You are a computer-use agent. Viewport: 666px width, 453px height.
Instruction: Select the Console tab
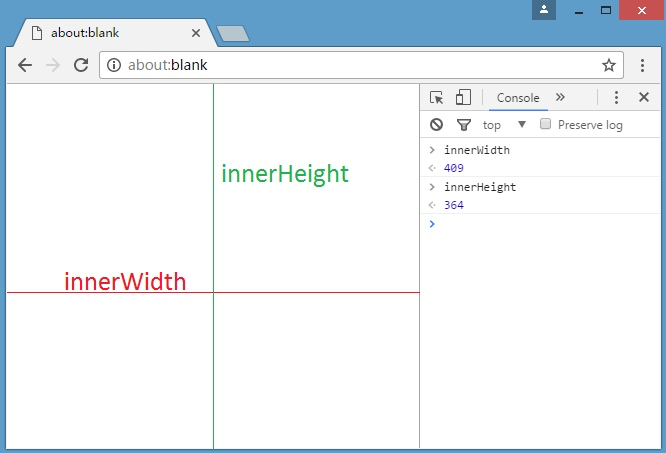coord(518,97)
